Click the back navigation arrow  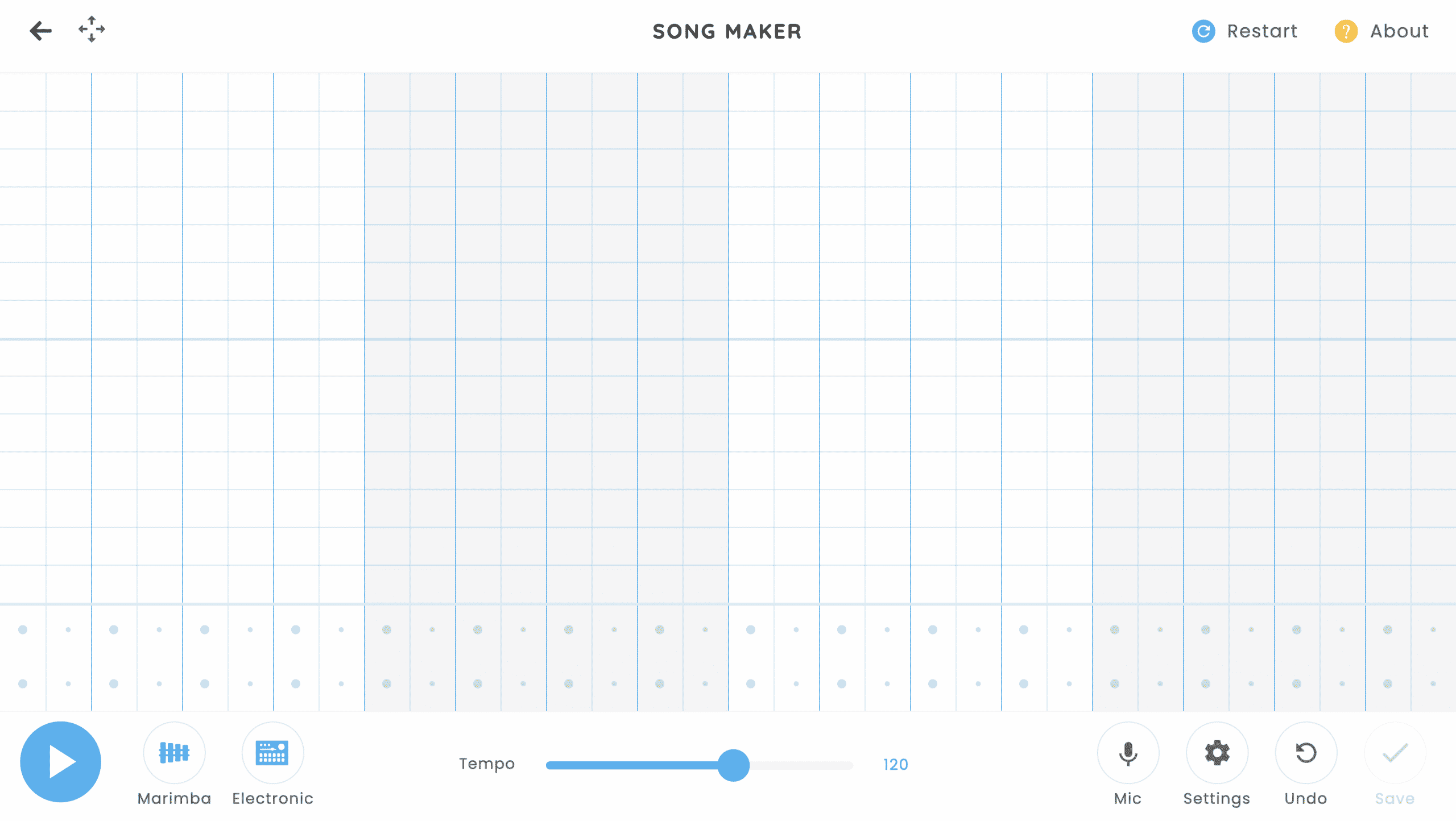click(40, 29)
